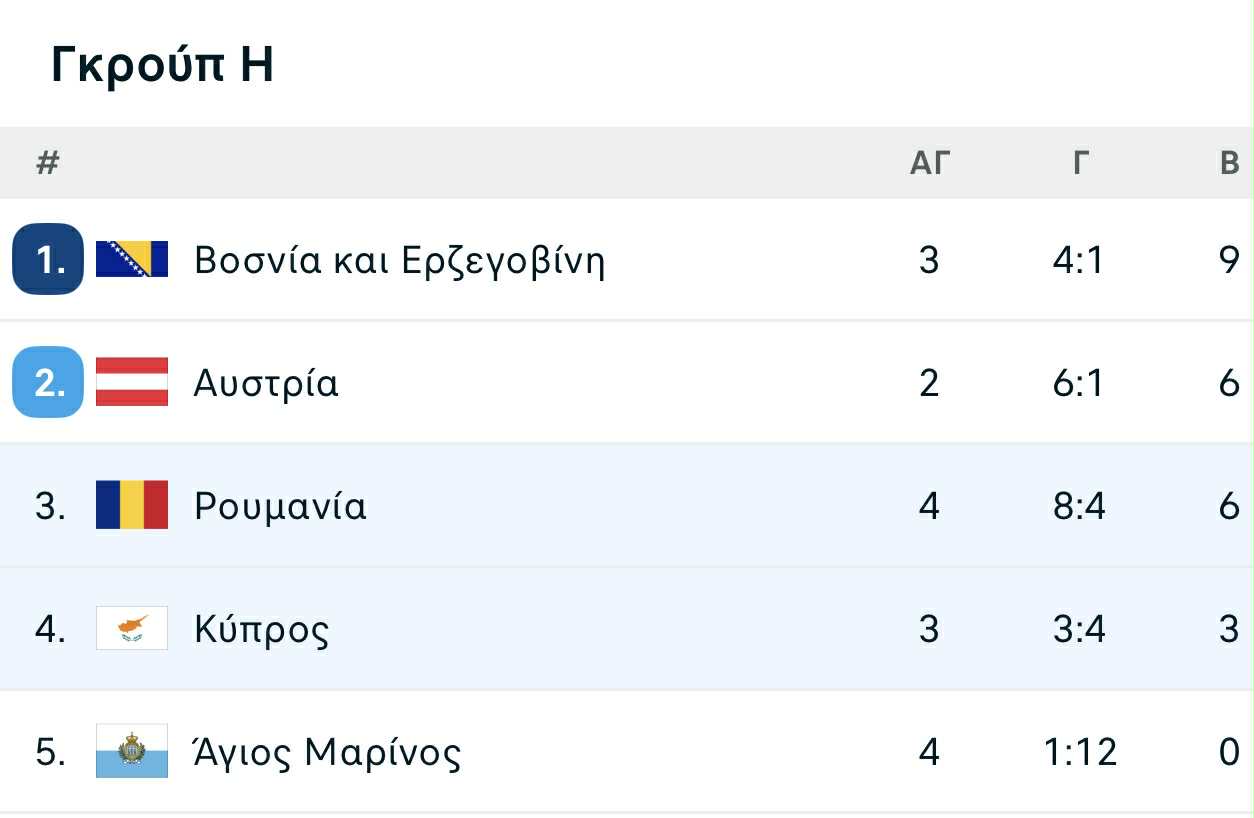Open the Ρουμανία team link

pos(281,506)
